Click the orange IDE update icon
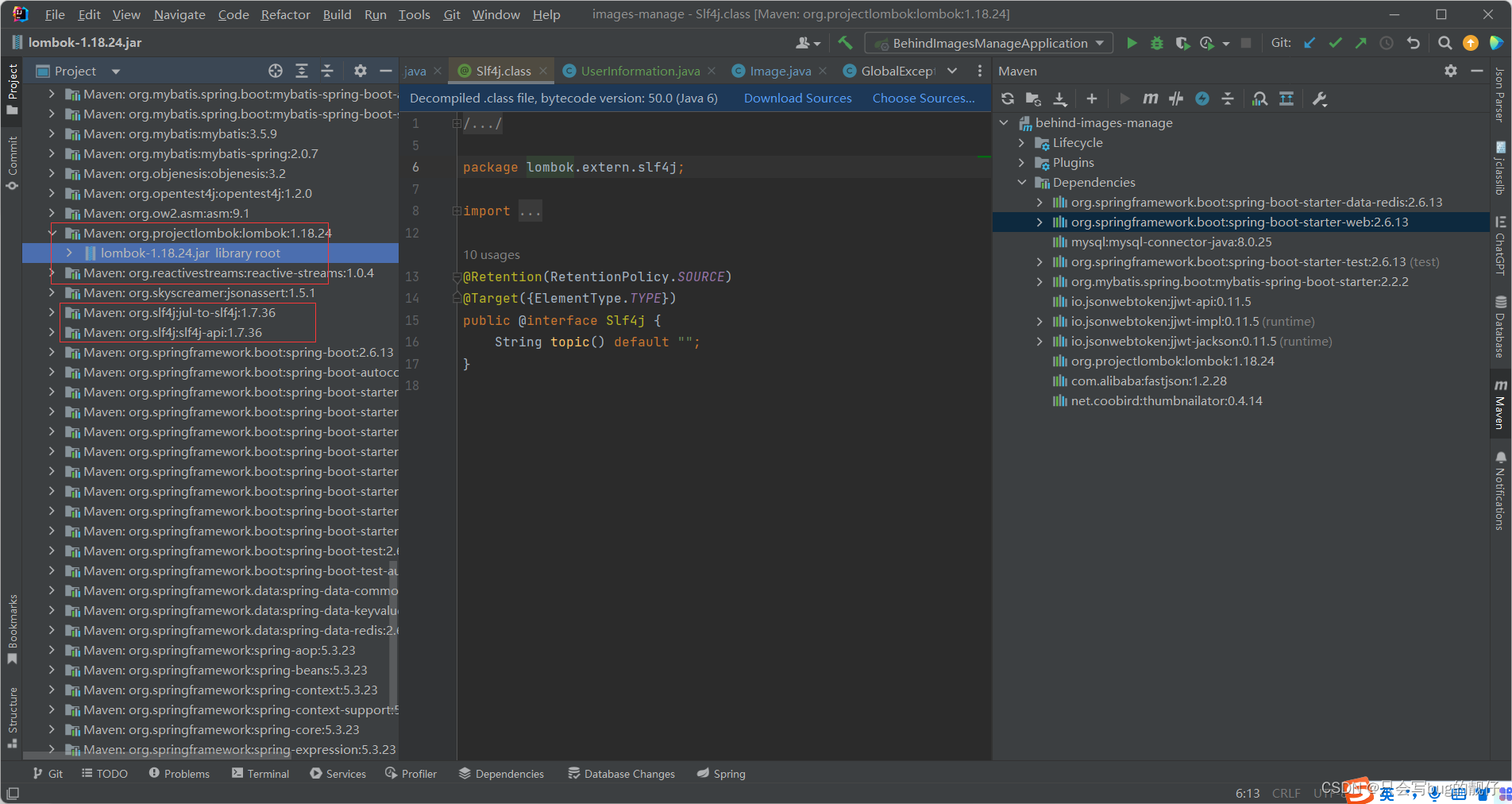 pos(1471,43)
